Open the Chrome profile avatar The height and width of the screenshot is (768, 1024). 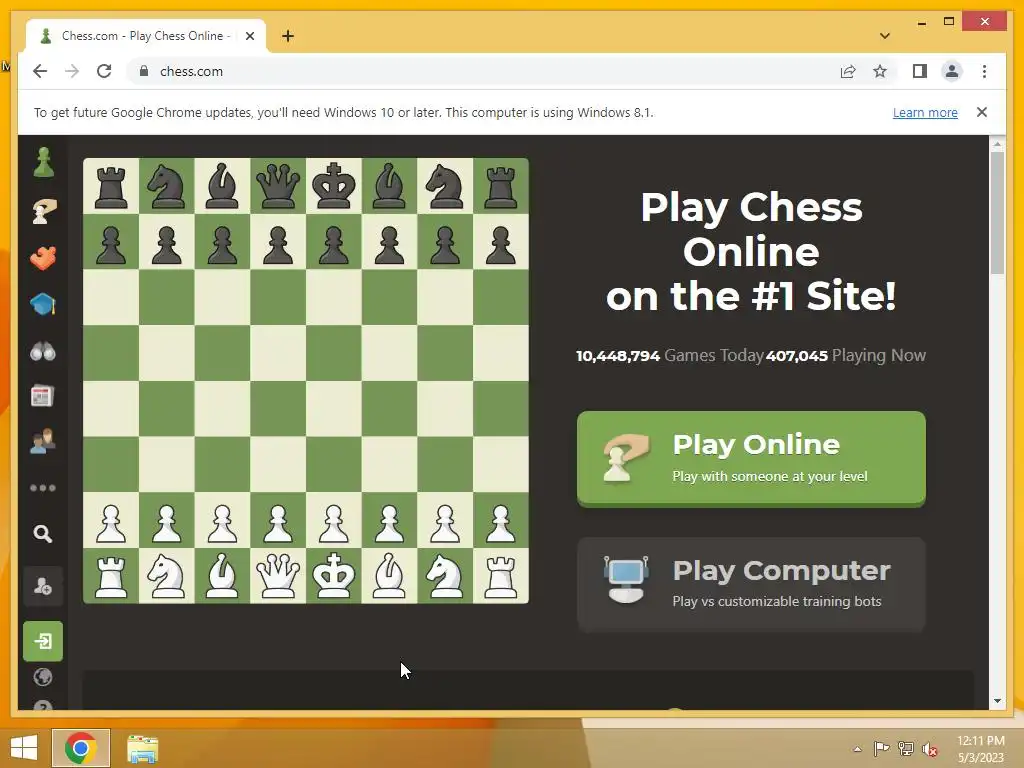pyautogui.click(x=952, y=71)
